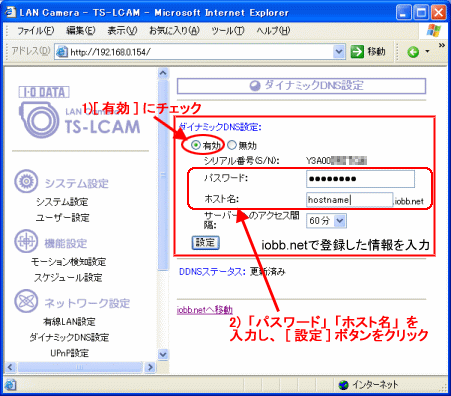Open システム設定 sidebar link

62,202
